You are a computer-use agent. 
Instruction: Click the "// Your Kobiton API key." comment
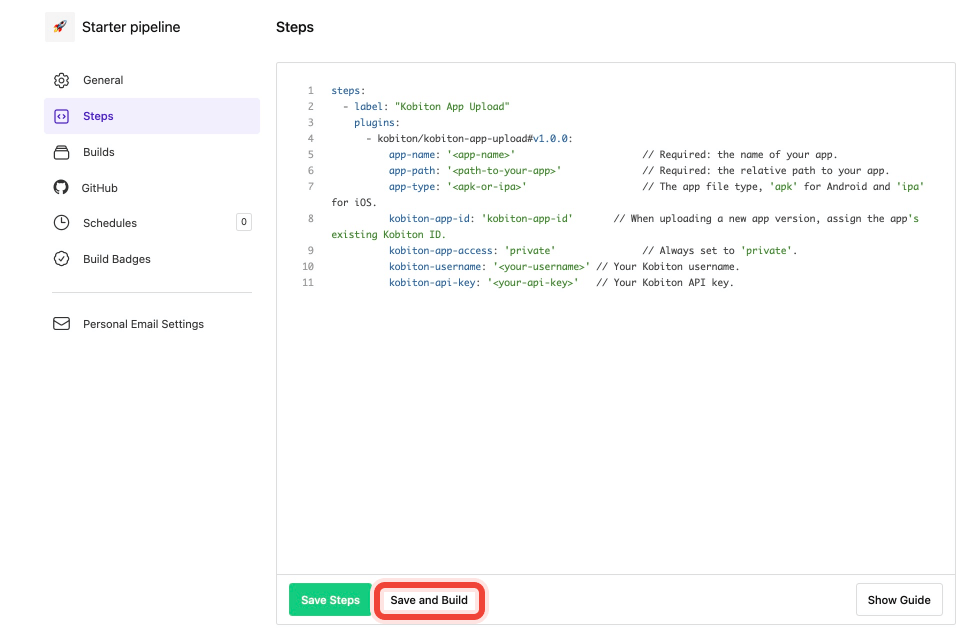(665, 283)
